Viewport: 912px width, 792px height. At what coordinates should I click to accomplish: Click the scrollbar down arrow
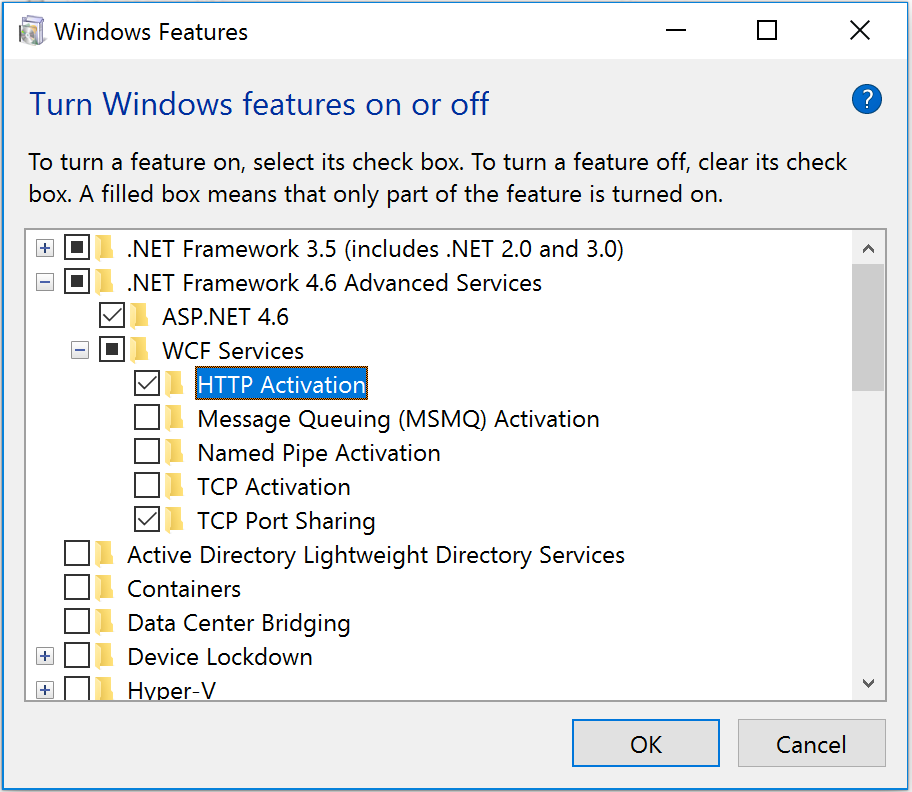click(x=868, y=683)
